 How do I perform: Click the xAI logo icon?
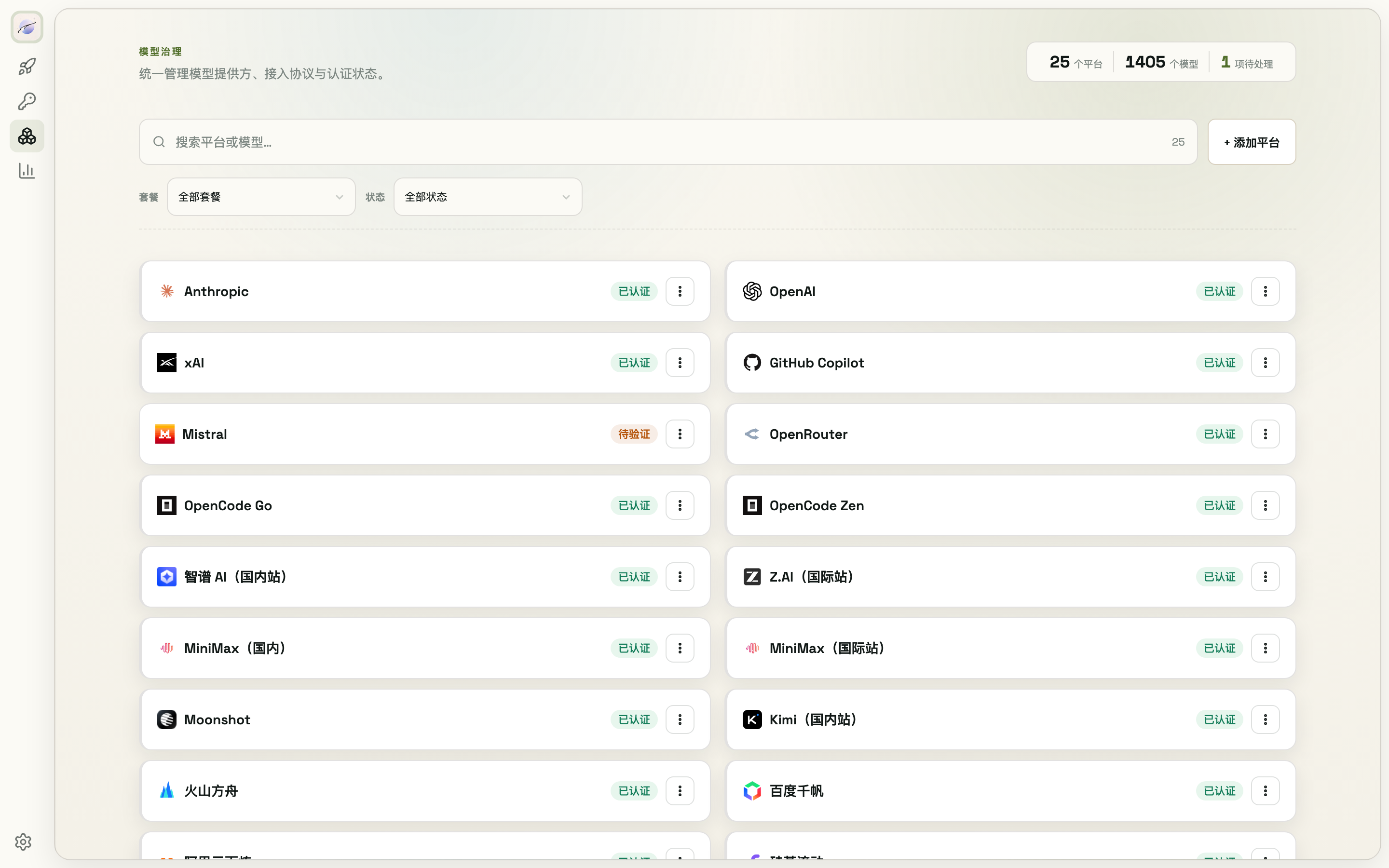(167, 363)
